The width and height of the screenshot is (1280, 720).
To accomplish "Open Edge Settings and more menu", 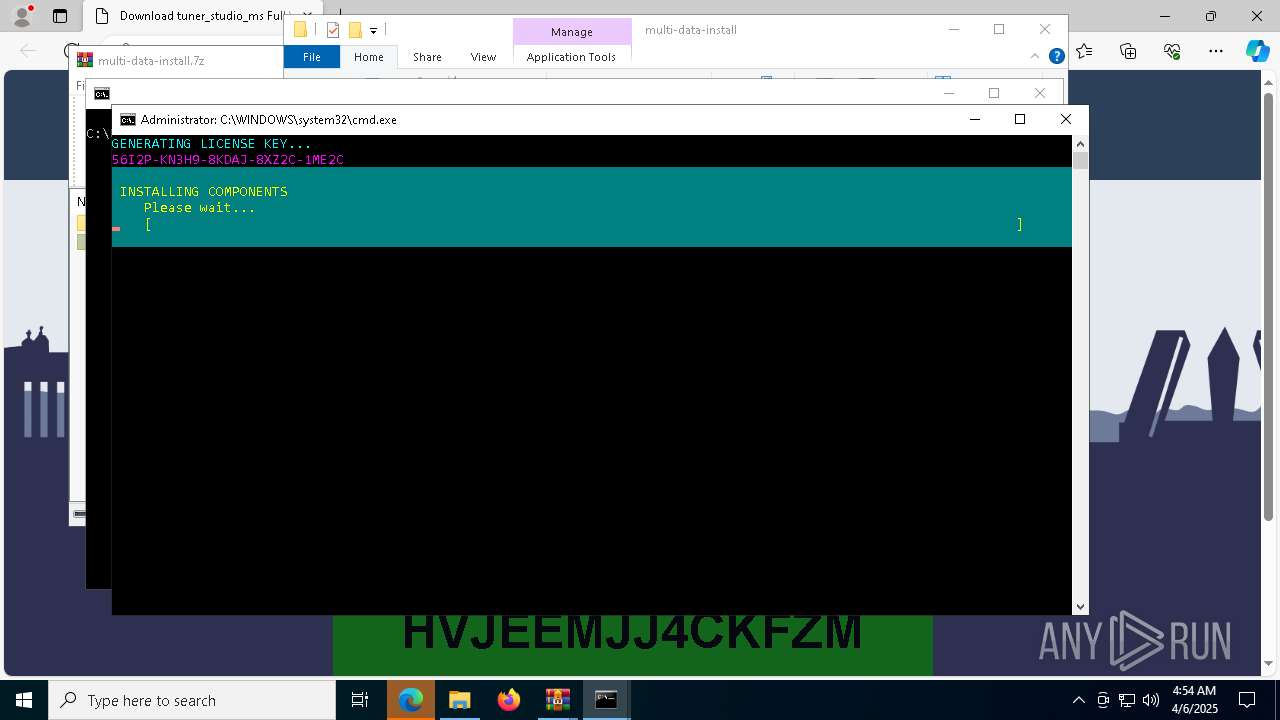I will click(x=1216, y=51).
